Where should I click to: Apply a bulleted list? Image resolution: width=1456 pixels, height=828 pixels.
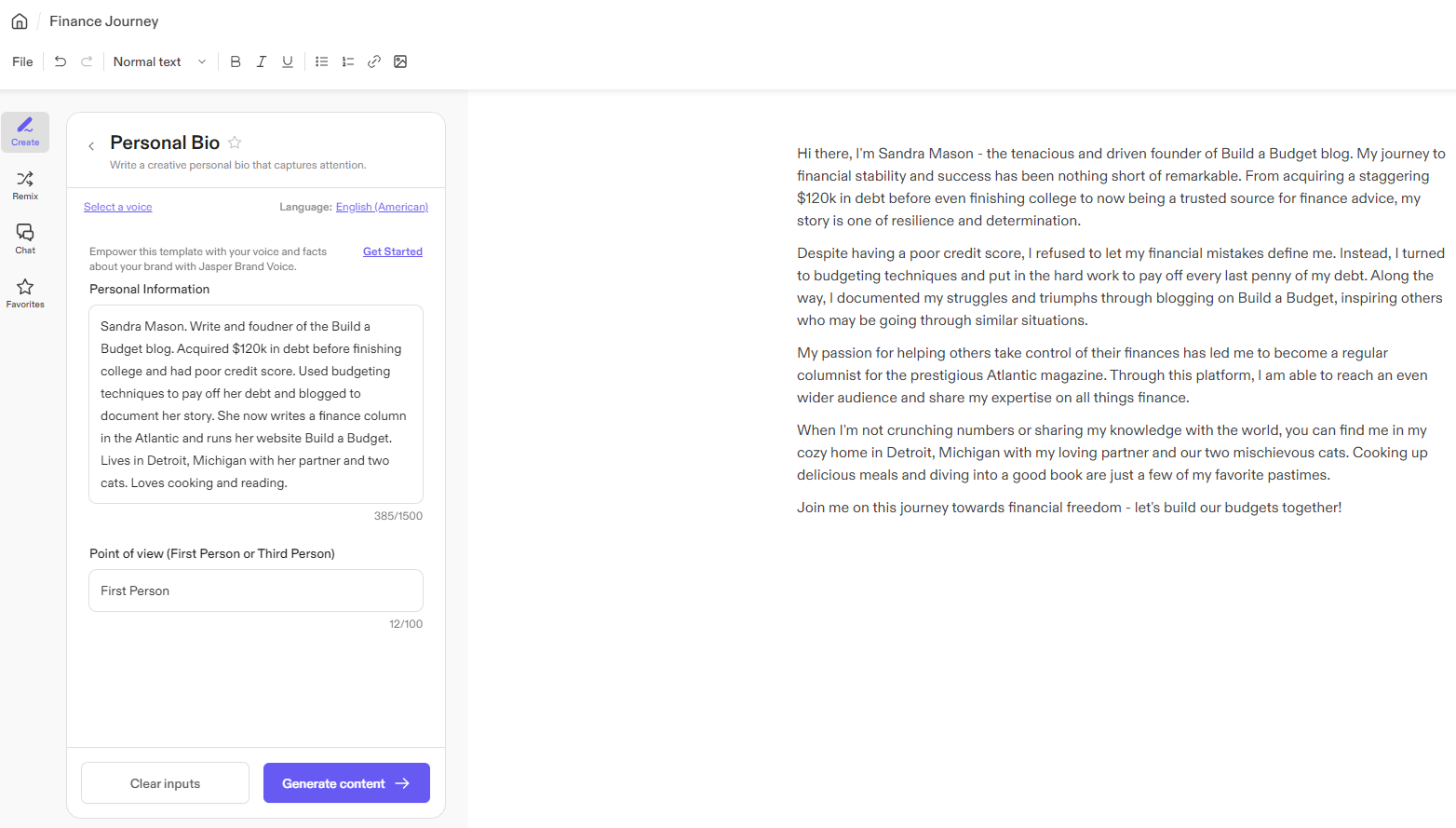click(x=321, y=61)
